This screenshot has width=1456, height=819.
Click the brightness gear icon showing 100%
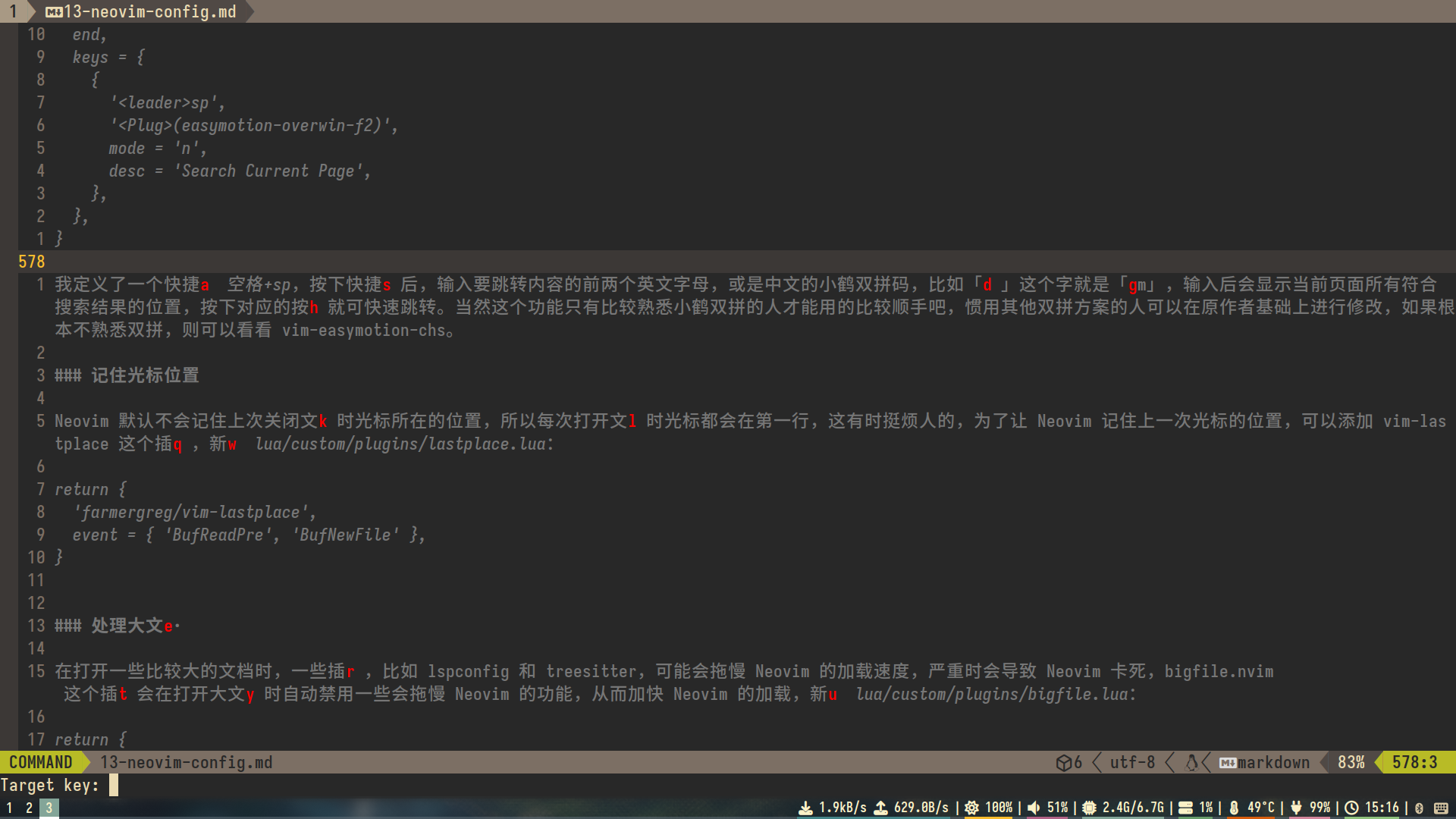coord(971,808)
